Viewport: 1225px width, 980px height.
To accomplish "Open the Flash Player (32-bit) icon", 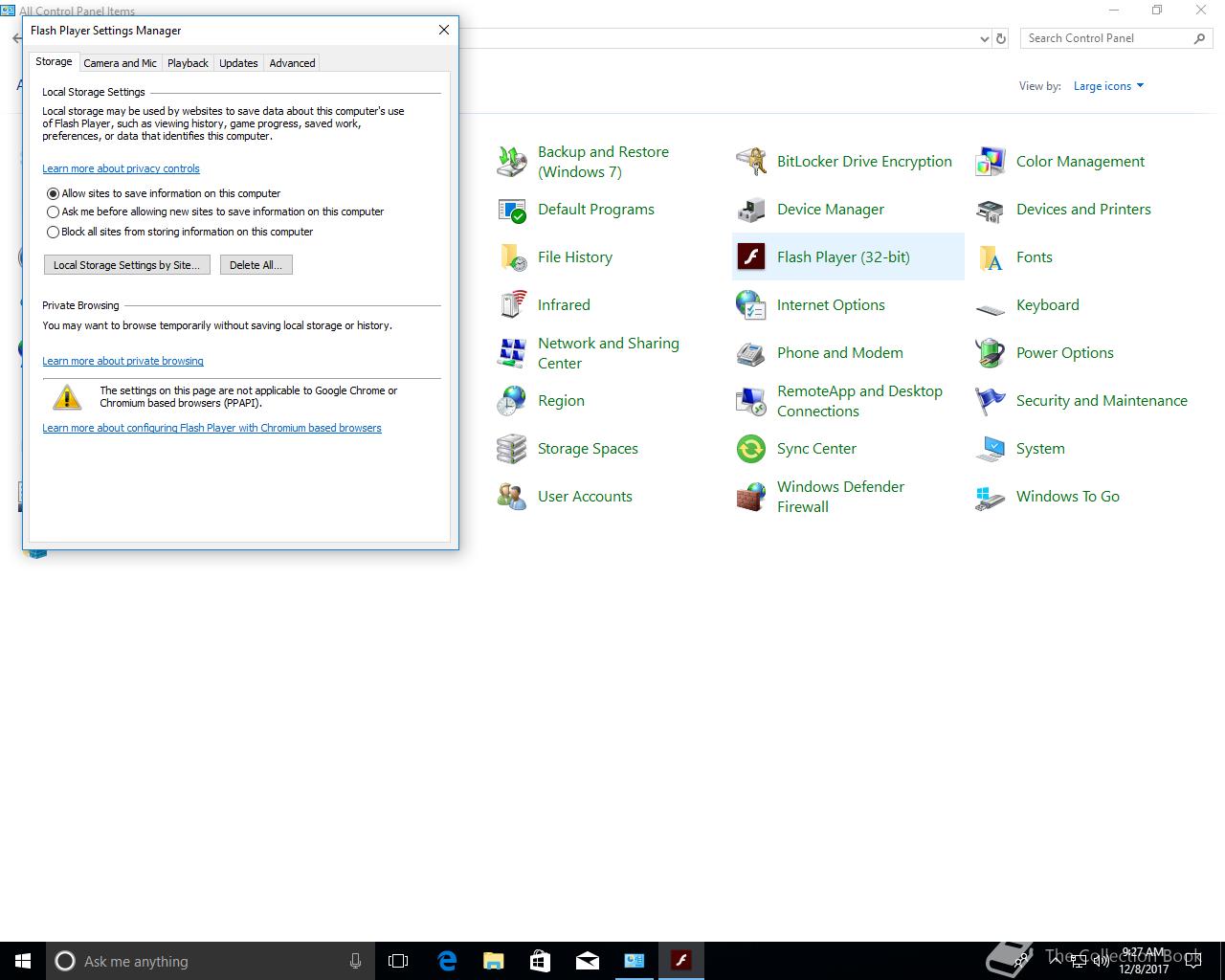I will tap(751, 256).
